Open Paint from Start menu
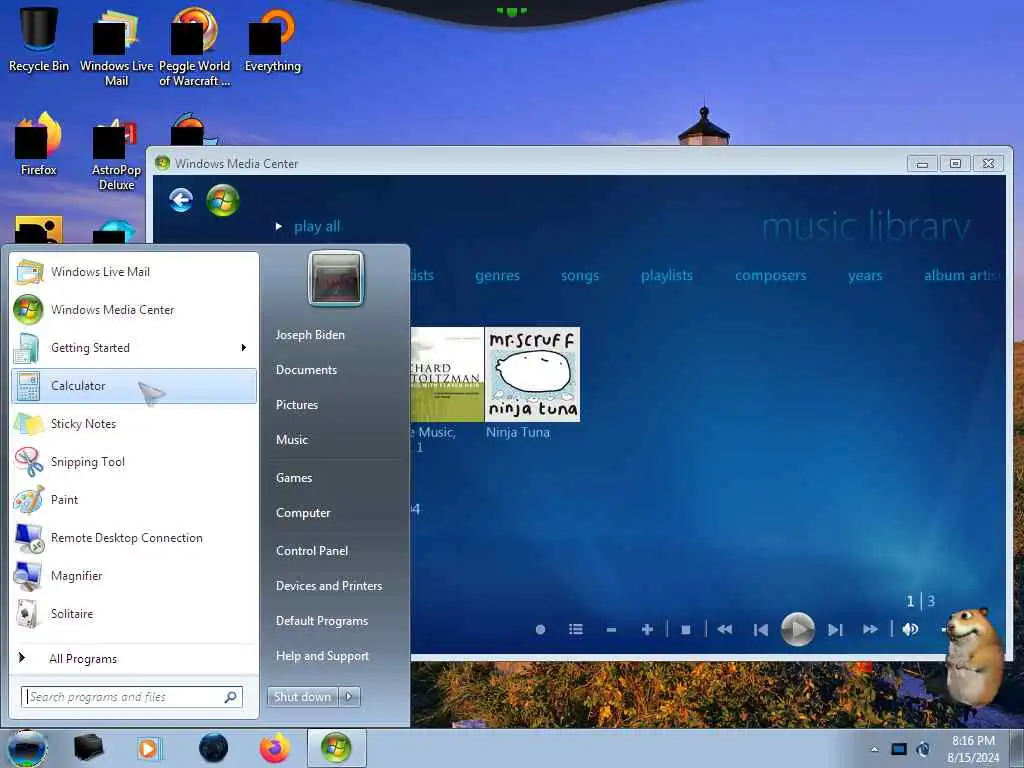 tap(134, 500)
